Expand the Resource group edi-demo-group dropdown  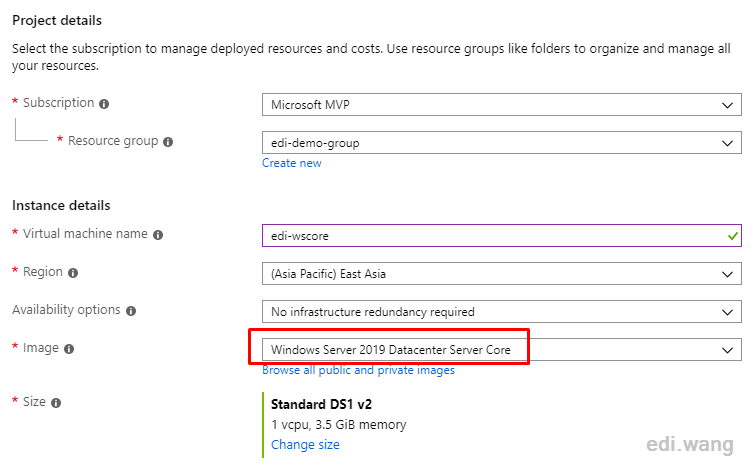502,142
